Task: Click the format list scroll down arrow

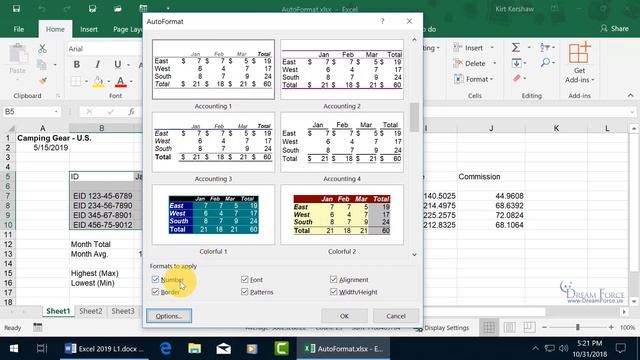Action: click(x=414, y=255)
